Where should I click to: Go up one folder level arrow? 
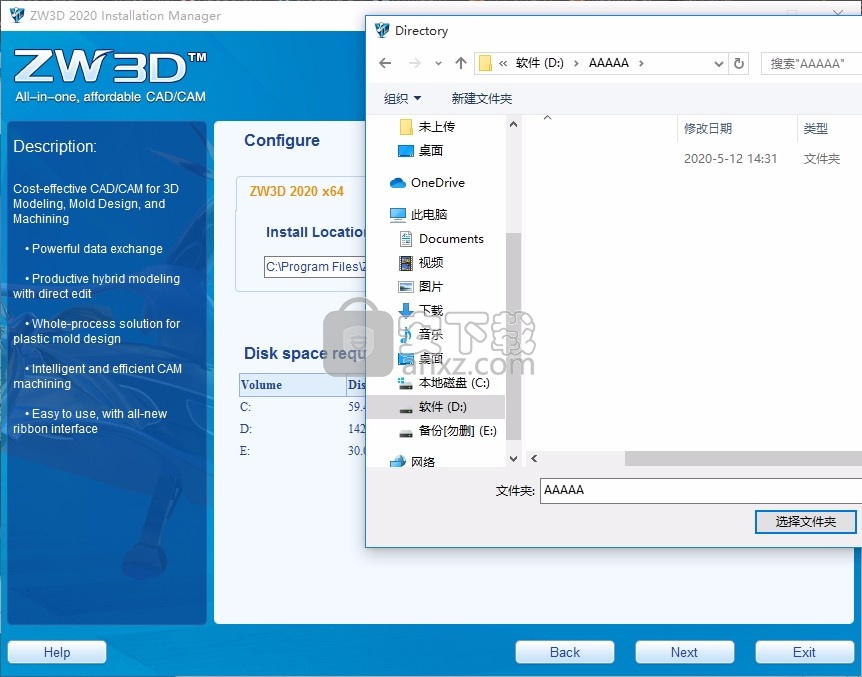click(x=461, y=63)
